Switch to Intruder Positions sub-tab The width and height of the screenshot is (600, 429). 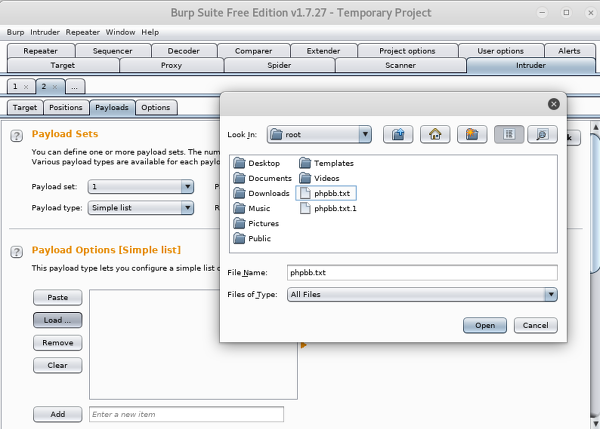tap(66, 108)
